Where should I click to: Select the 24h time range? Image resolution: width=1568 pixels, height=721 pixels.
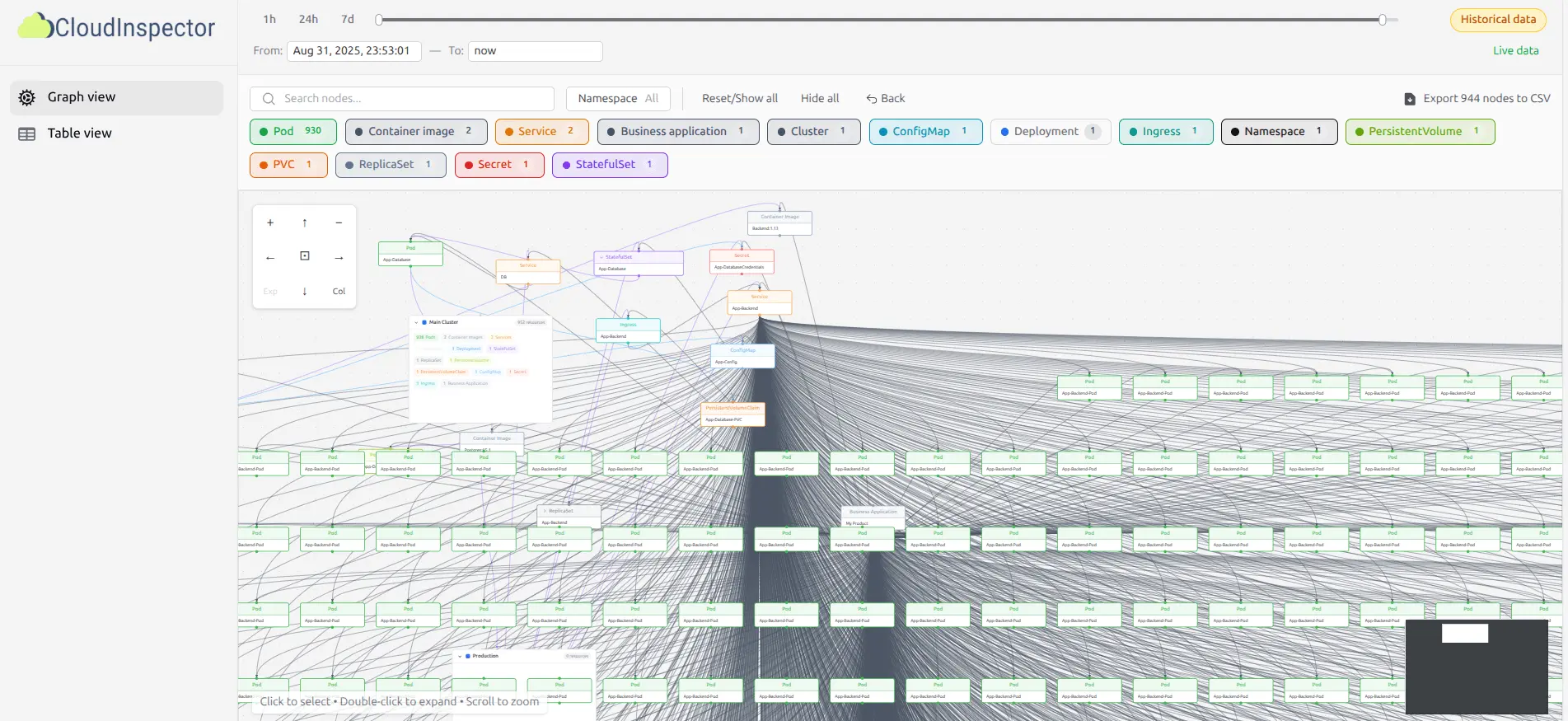308,19
